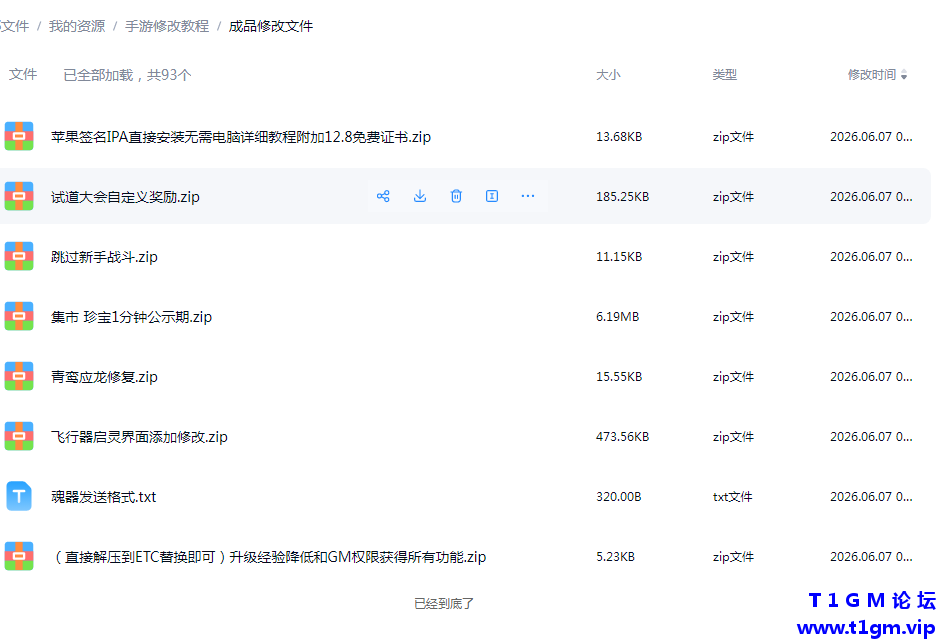Click zip icon of 飞行器启灵界面添加修改.zip

tap(19, 436)
